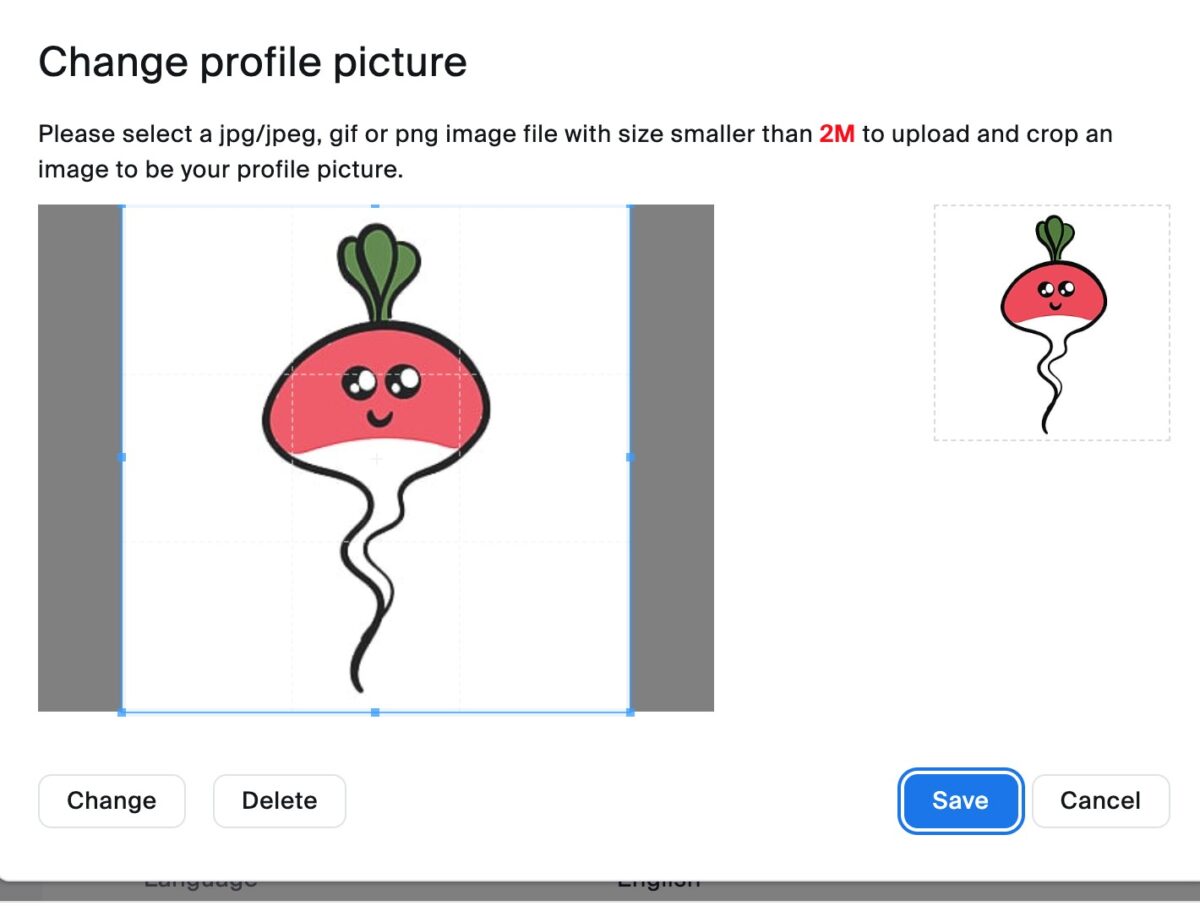Click the cropped preview thumbnail

point(1052,323)
